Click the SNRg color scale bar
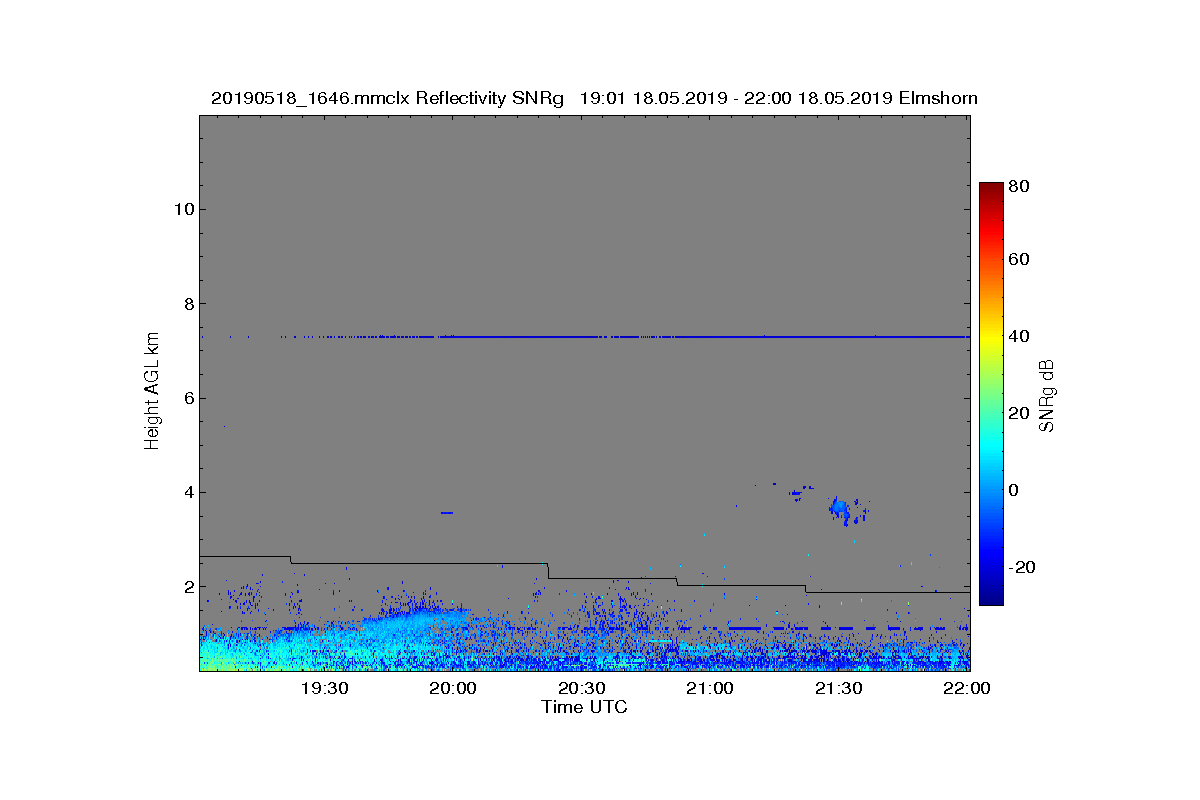Image resolution: width=1200 pixels, height=800 pixels. tap(991, 394)
